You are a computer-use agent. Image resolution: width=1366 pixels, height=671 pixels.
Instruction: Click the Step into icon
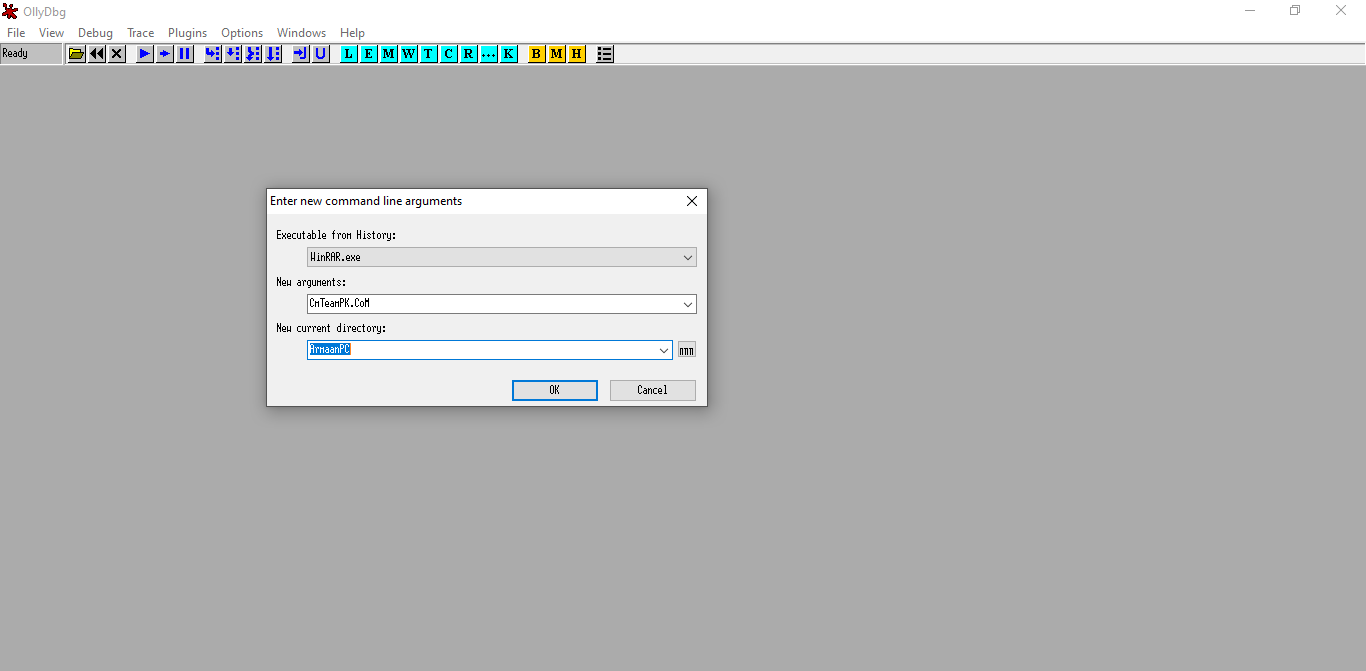213,54
